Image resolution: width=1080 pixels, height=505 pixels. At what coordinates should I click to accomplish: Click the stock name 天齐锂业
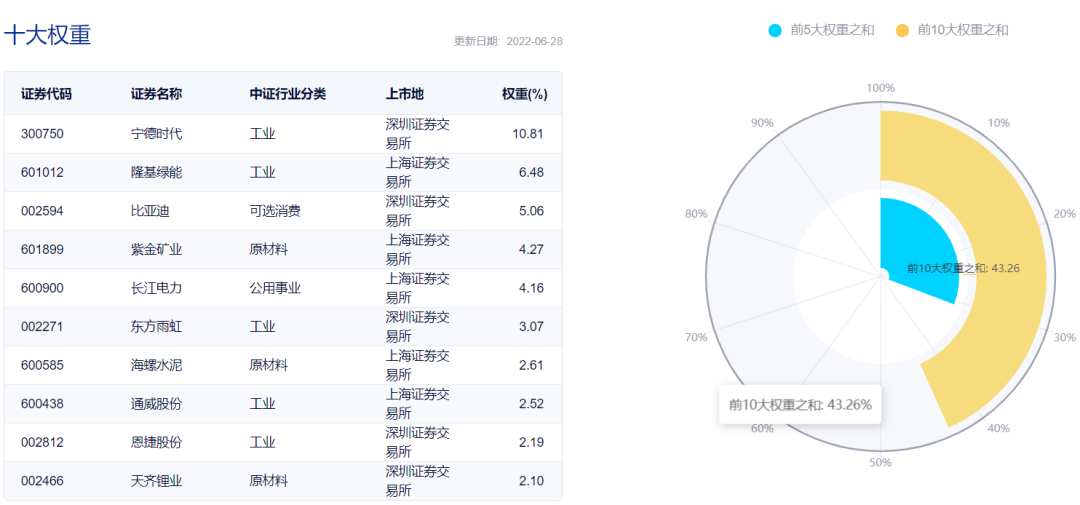point(156,481)
